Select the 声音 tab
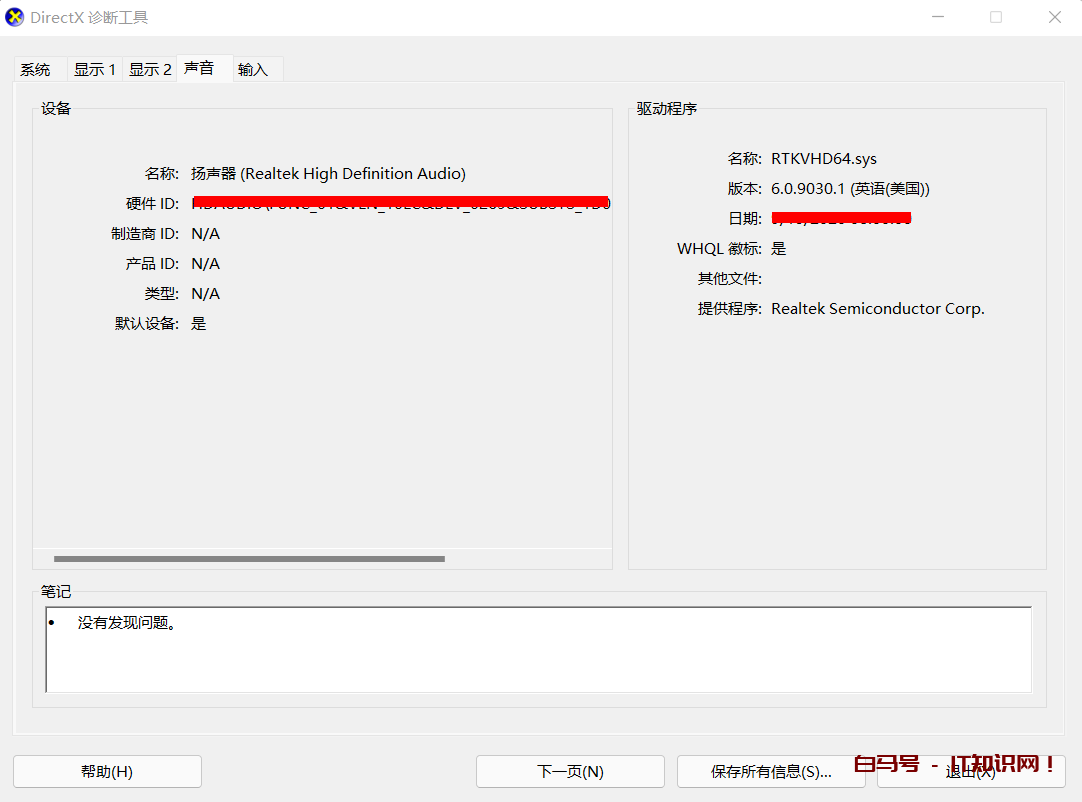The width and height of the screenshot is (1082, 802). coord(200,68)
